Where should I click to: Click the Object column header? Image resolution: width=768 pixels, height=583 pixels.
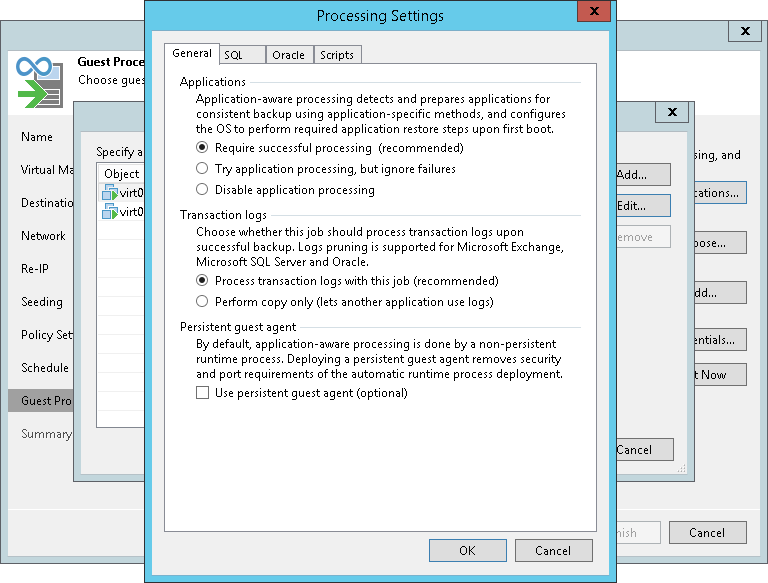(x=121, y=173)
